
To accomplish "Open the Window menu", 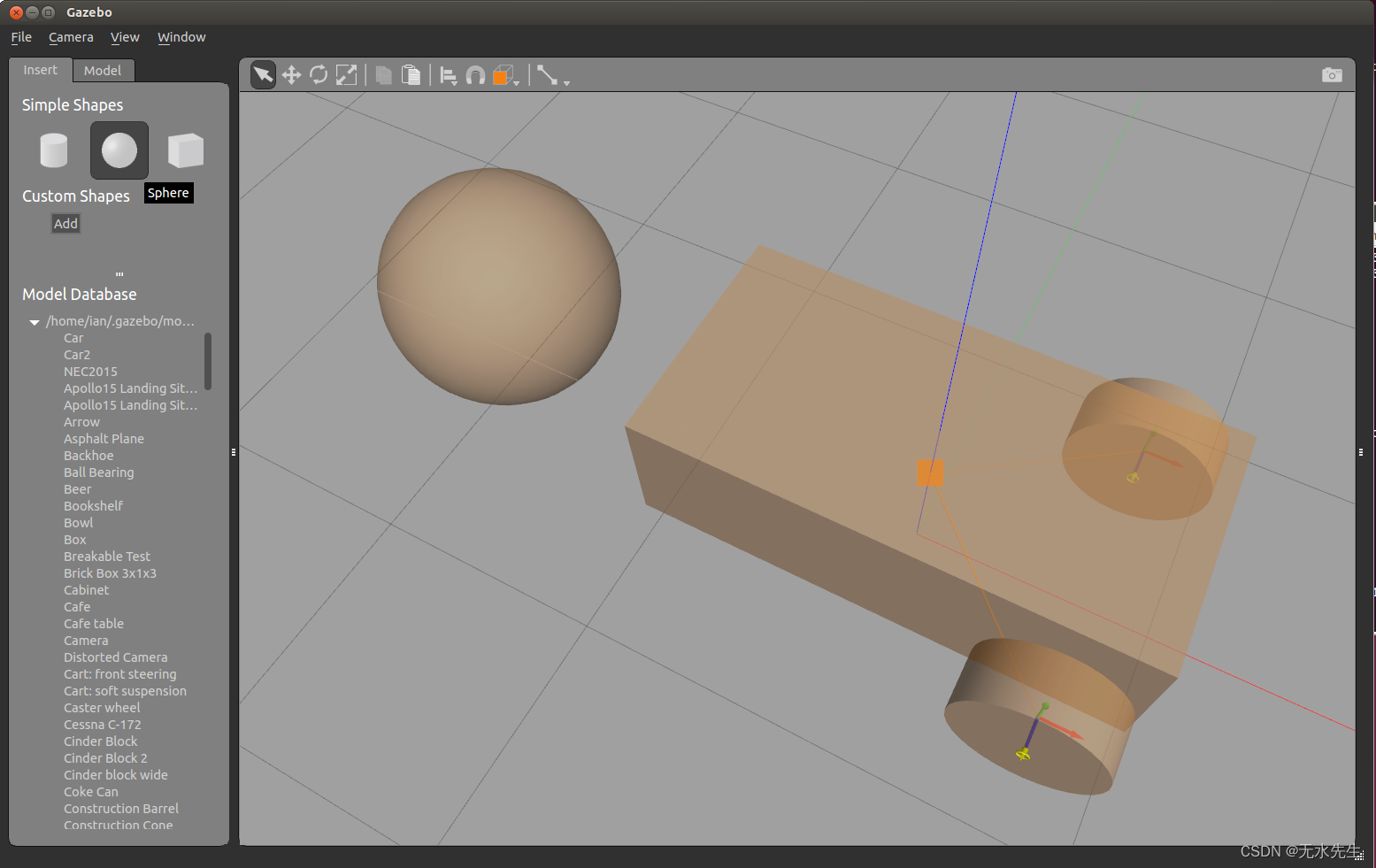I will (181, 37).
